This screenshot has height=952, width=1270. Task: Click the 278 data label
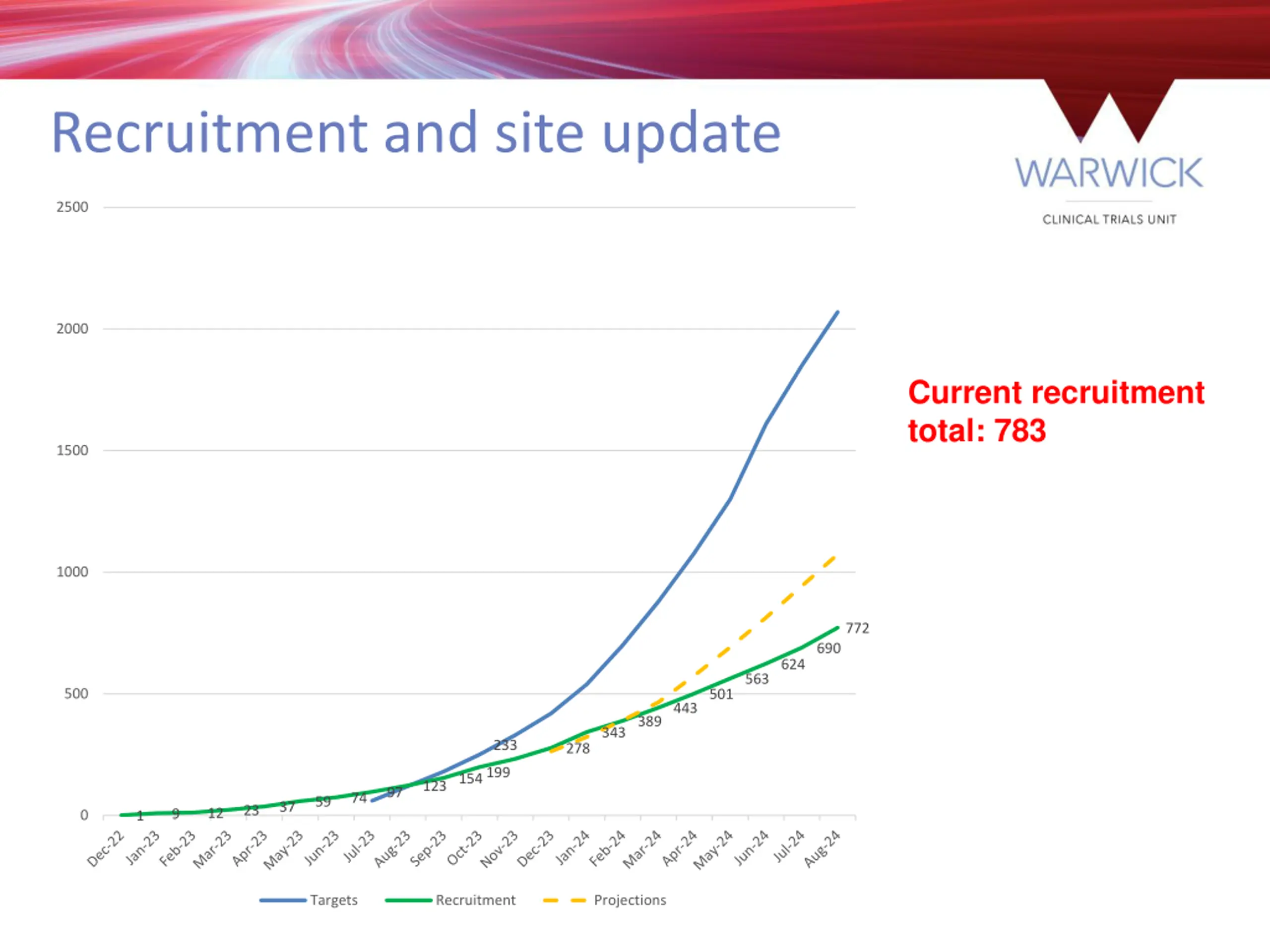click(577, 748)
